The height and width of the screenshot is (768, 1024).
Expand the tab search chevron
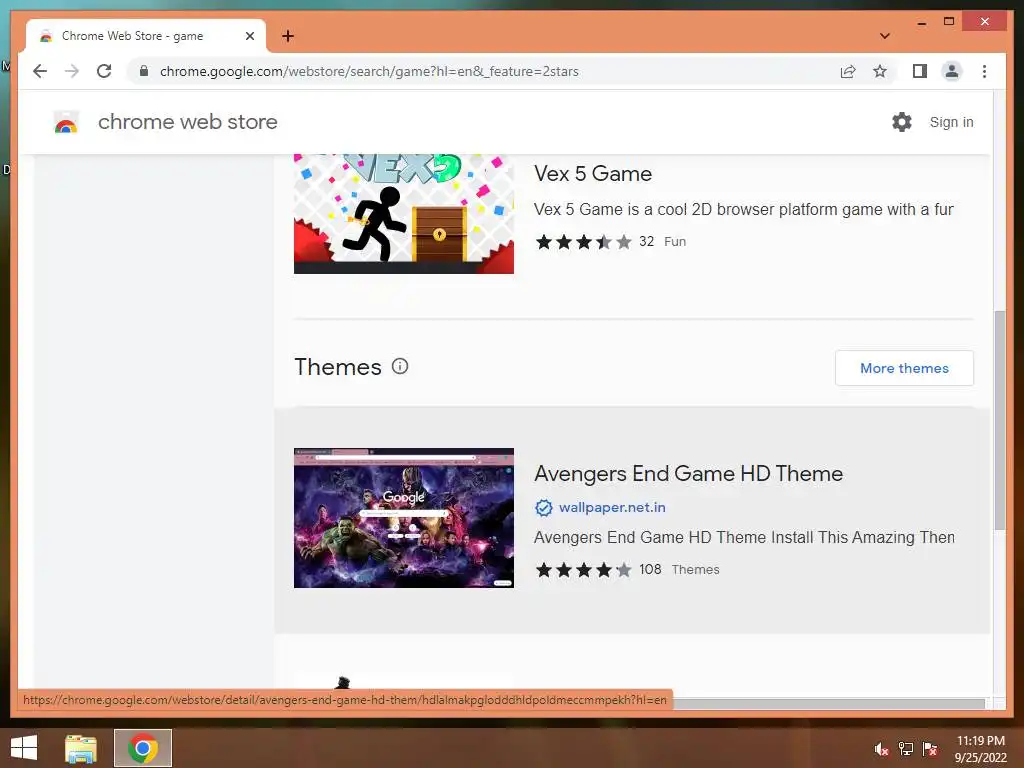pos(885,36)
